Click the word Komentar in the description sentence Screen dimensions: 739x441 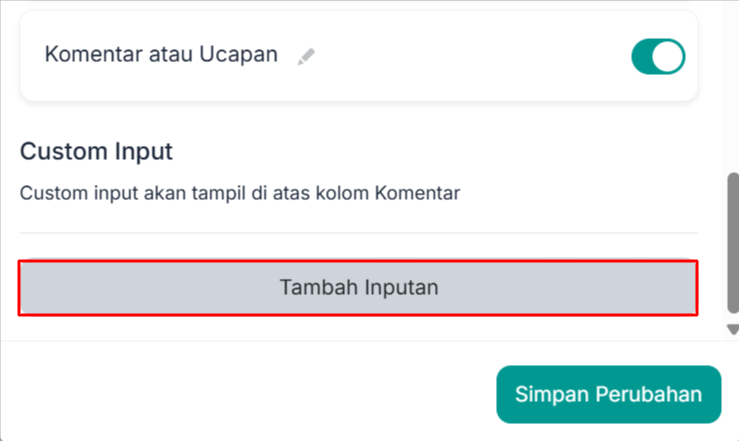click(x=417, y=193)
